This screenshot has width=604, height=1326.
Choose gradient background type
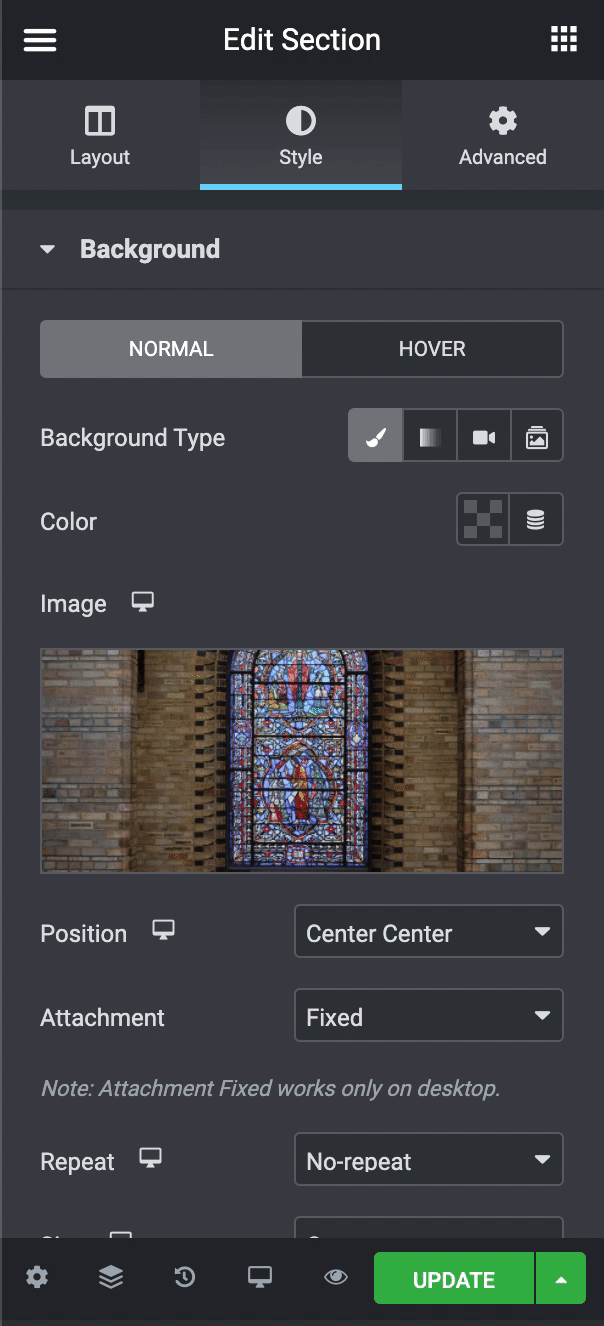[430, 436]
